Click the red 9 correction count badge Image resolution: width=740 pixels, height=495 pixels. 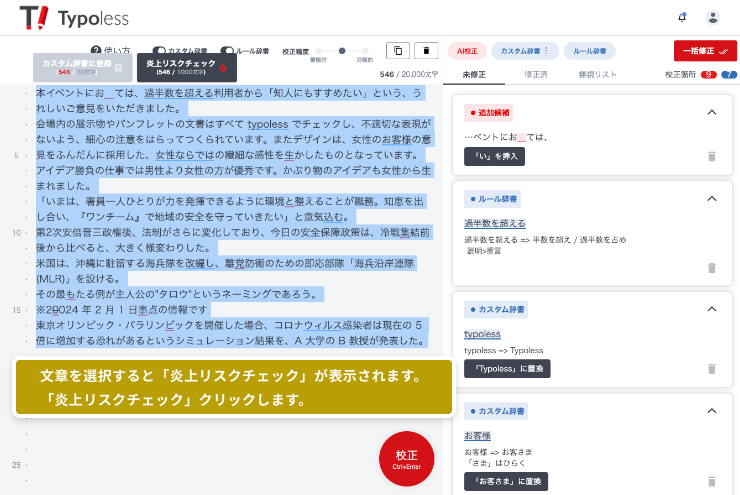click(708, 75)
